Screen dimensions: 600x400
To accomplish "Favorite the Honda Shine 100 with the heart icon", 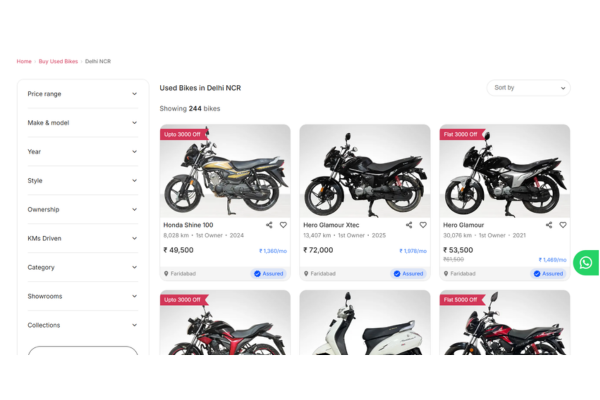I will click(283, 225).
